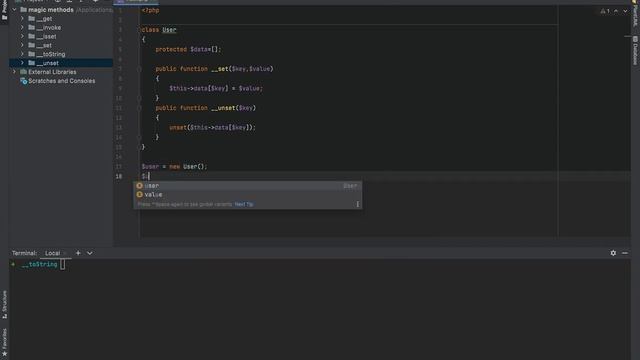Screen dimensions: 640x360
Task: Open the Database tool window tab
Action: click(635, 51)
